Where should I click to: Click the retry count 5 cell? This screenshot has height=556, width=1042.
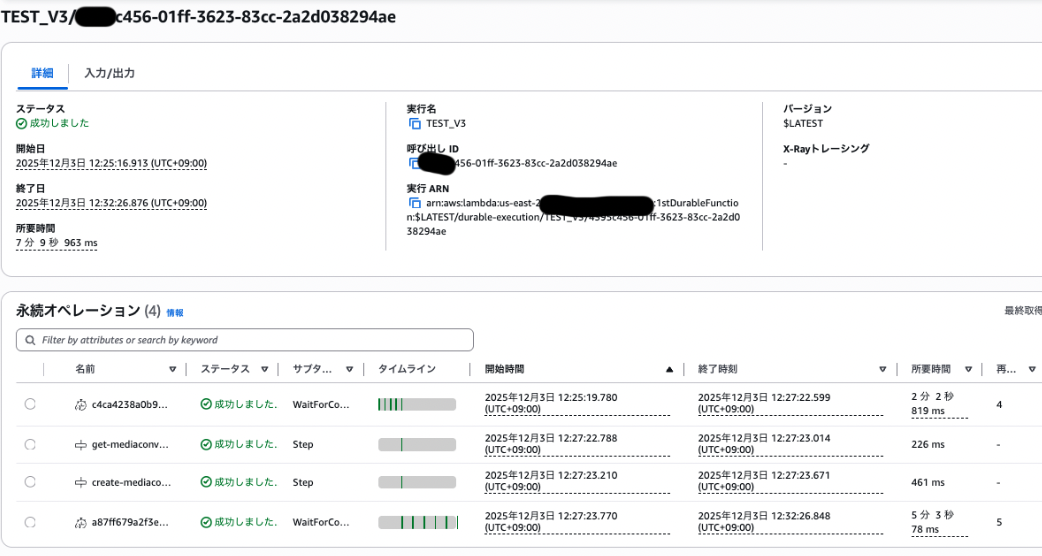(x=999, y=523)
